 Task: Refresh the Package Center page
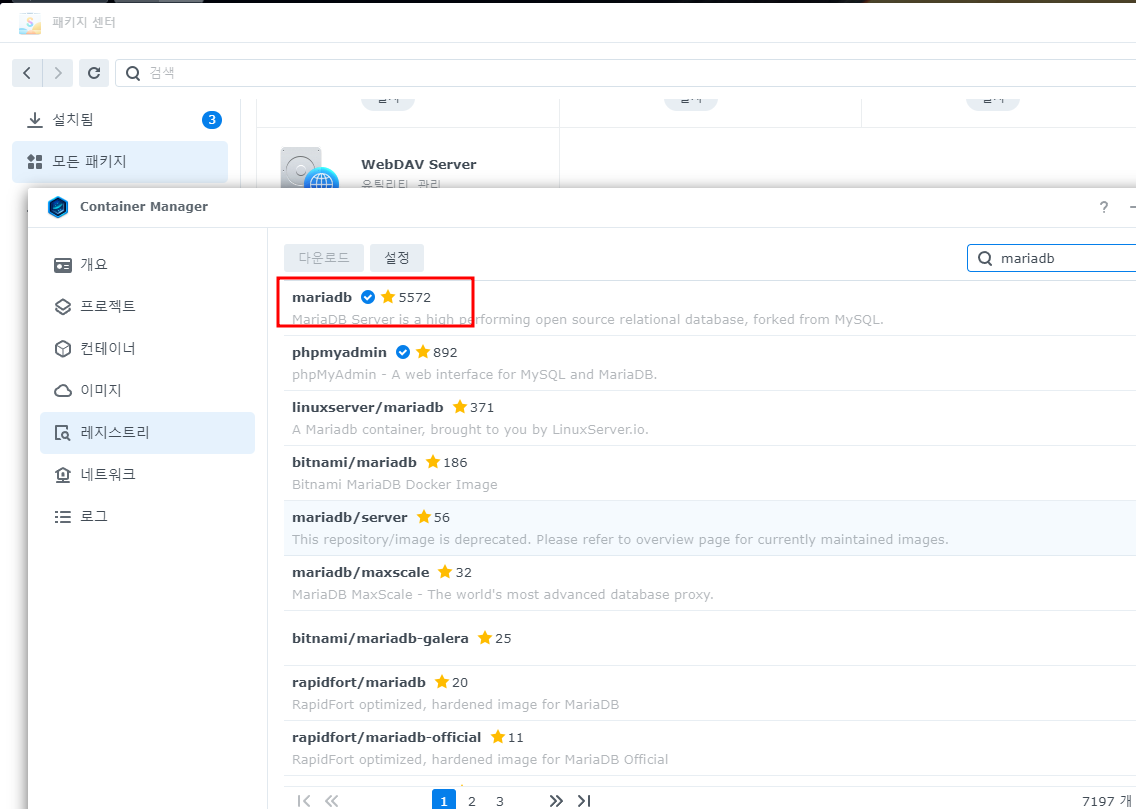(x=93, y=73)
